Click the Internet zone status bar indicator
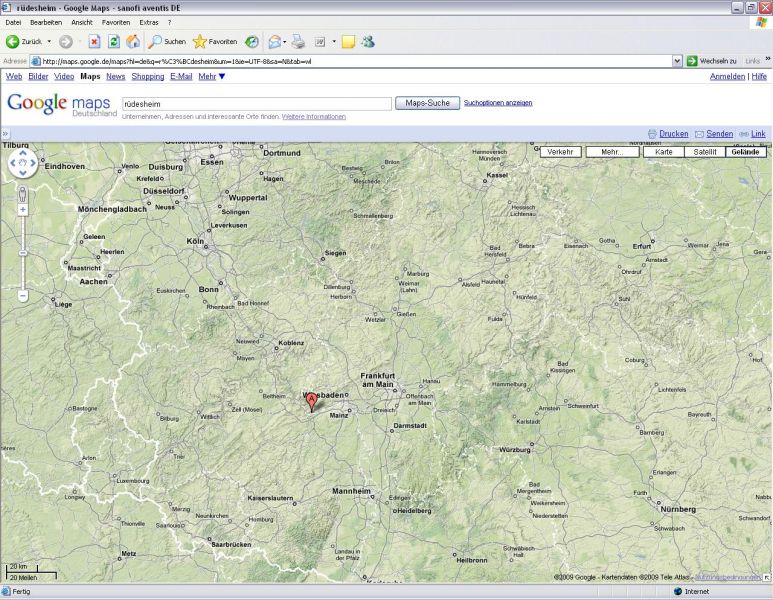Viewport: 773px width, 600px height. coord(692,591)
